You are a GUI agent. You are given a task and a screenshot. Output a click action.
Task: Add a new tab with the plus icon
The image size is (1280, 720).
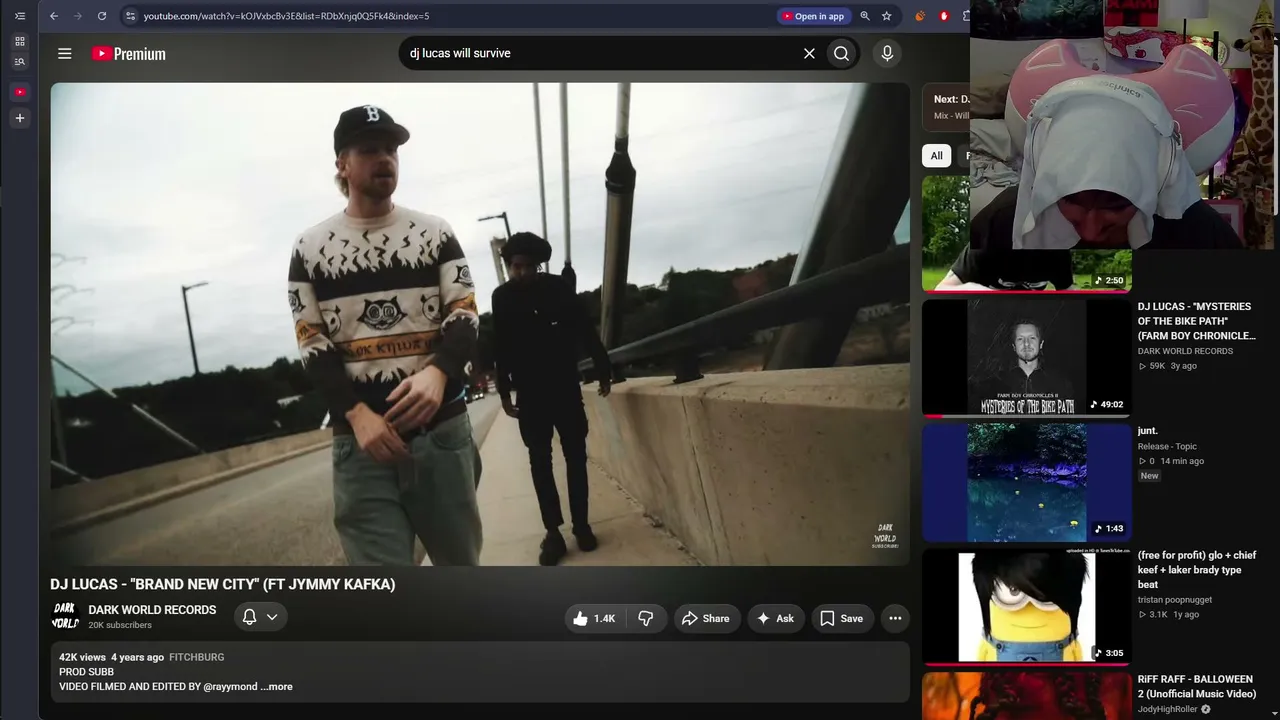(20, 118)
